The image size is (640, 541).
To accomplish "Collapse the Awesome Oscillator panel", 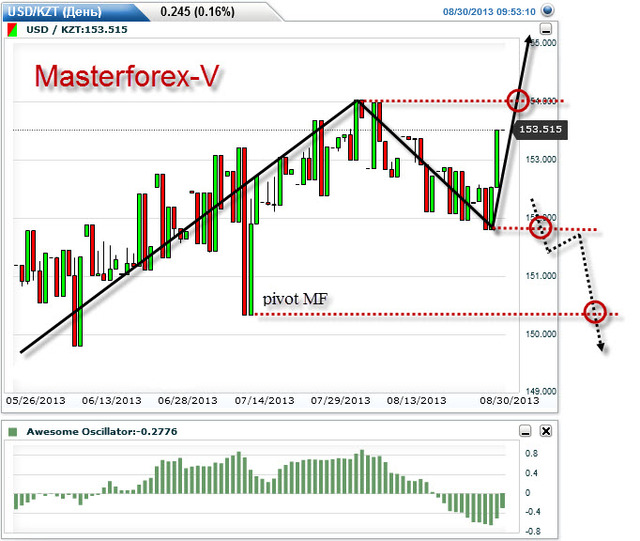I will point(526,431).
